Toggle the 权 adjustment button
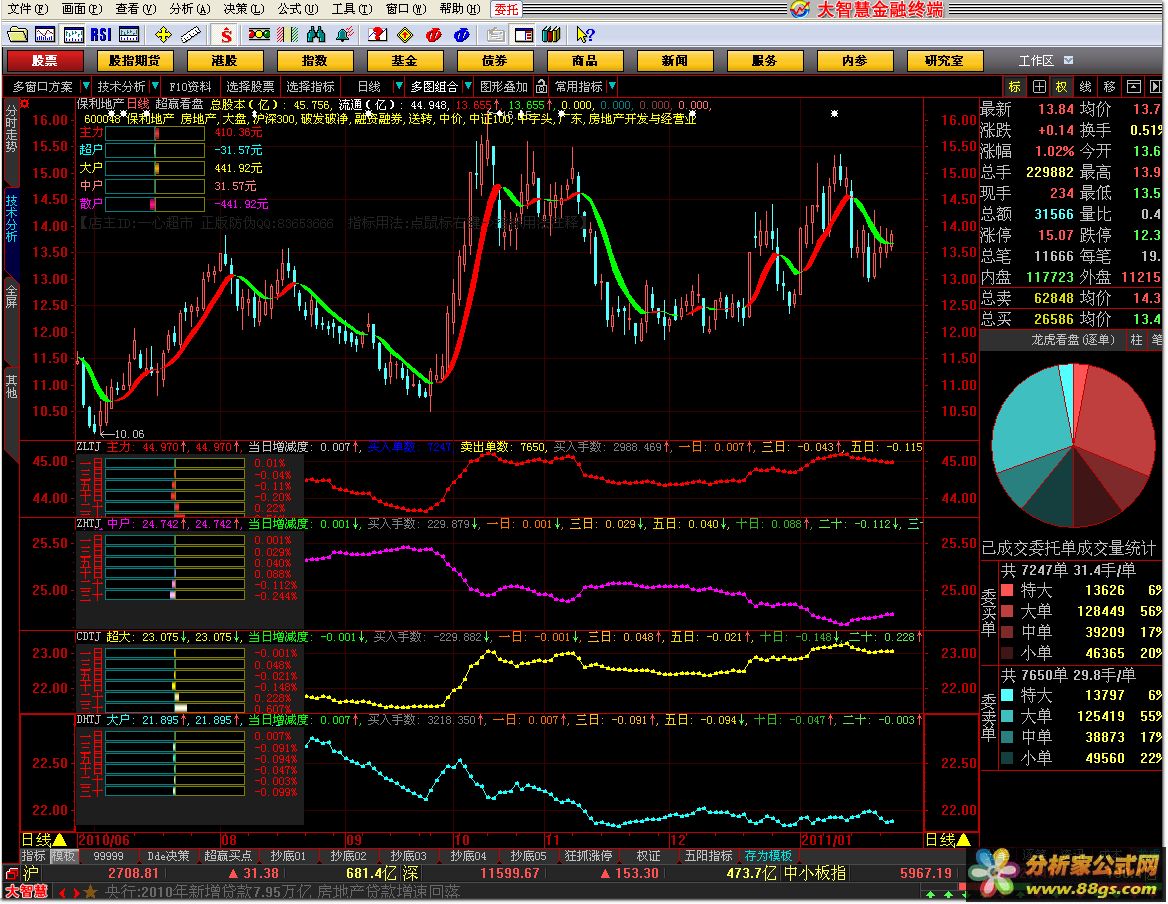 [1061, 86]
